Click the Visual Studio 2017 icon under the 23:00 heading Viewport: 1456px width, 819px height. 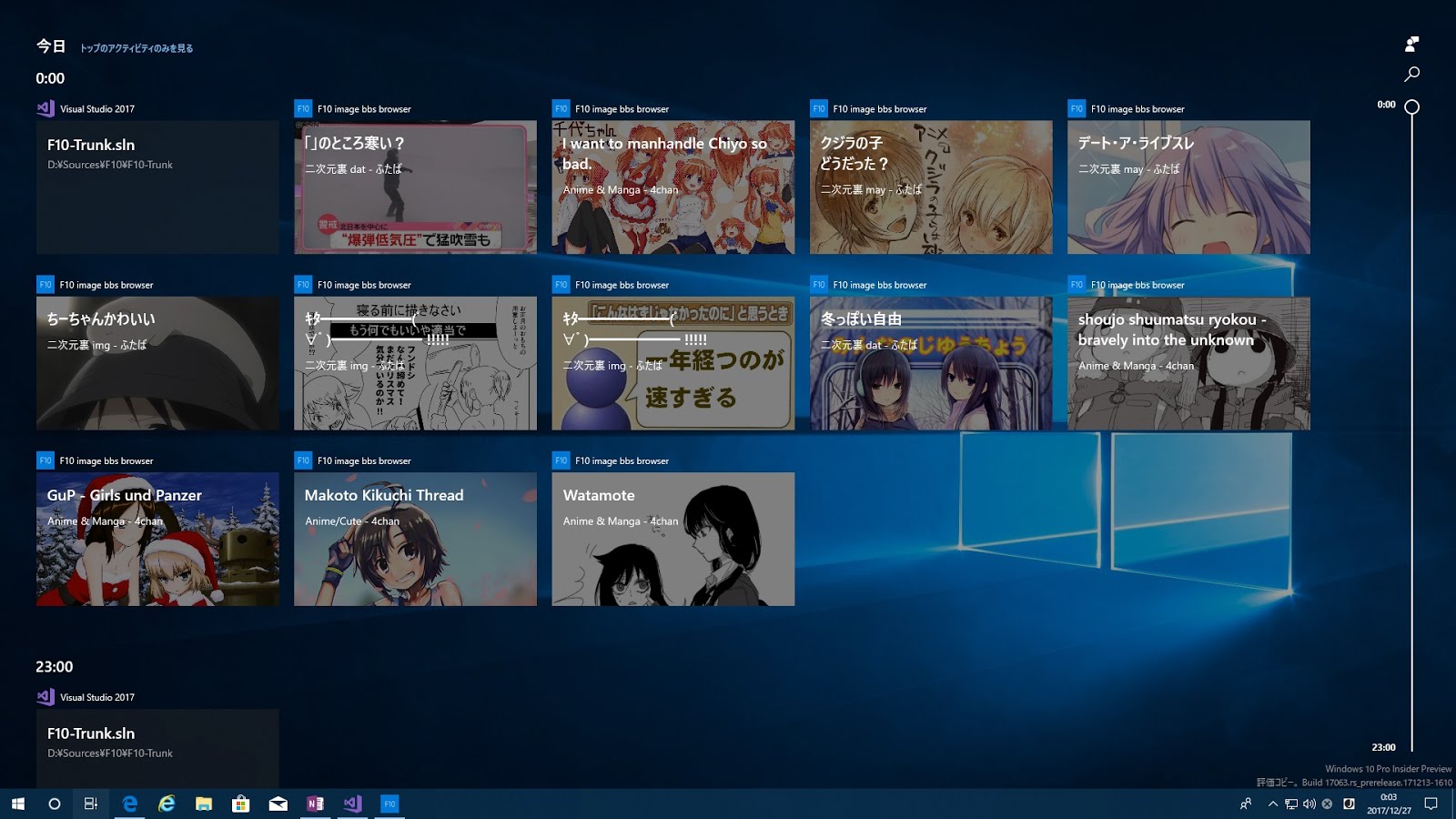click(x=45, y=697)
